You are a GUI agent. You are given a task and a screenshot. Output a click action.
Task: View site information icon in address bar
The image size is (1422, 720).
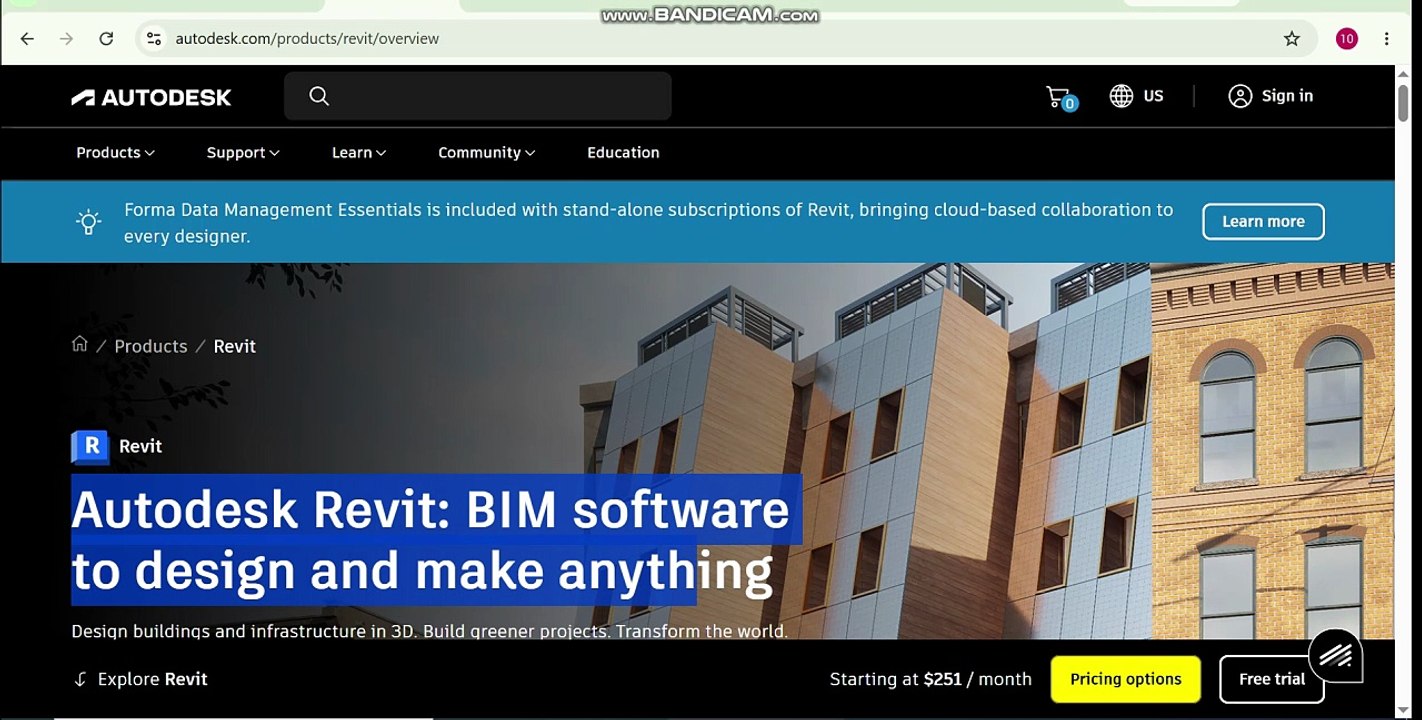point(153,39)
